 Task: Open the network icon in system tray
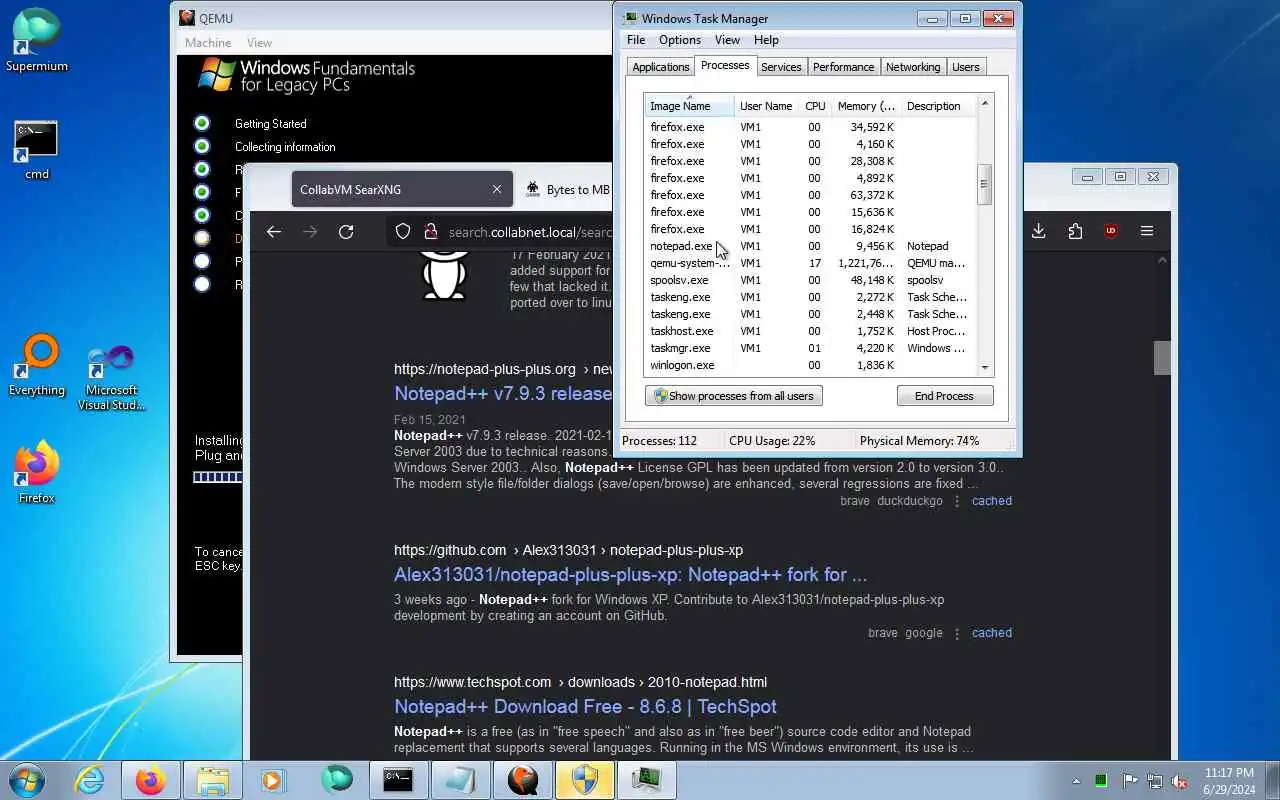point(1155,781)
